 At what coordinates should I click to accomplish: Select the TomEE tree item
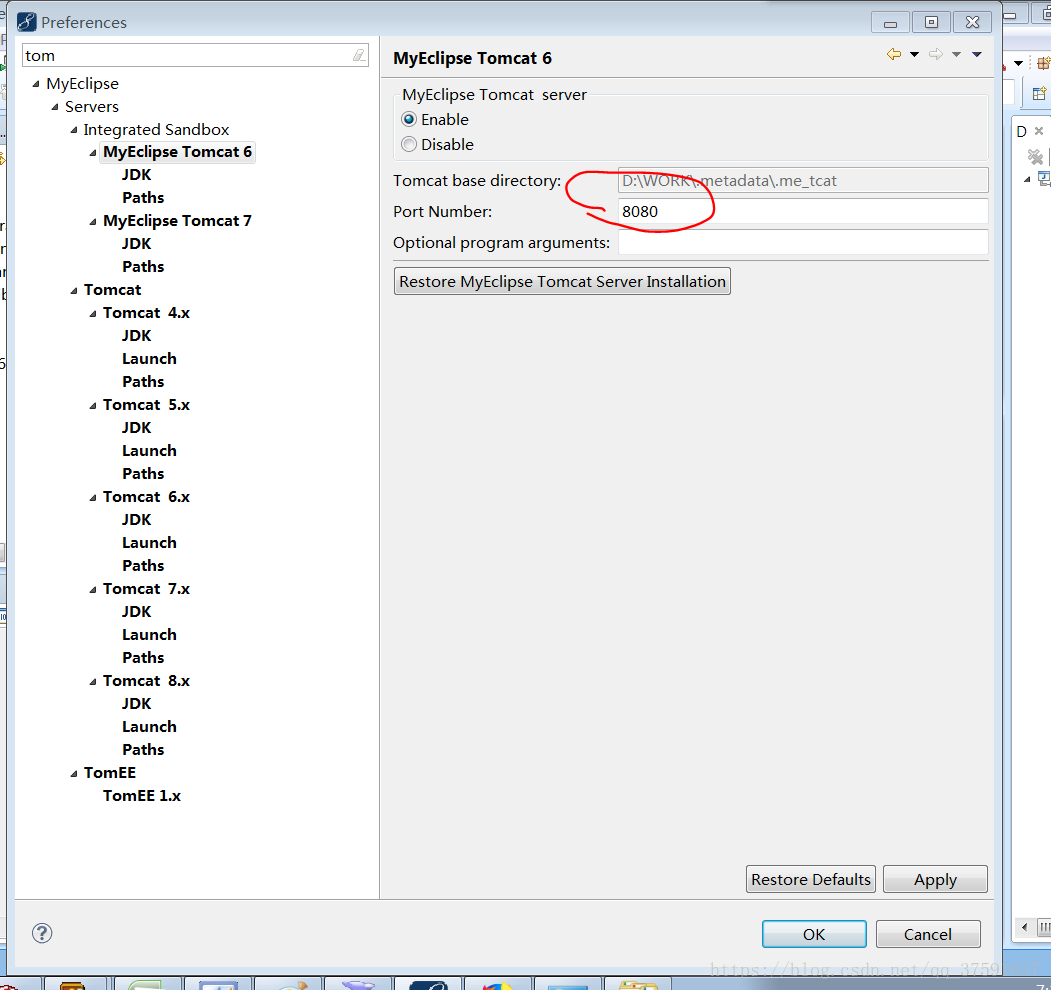click(110, 773)
